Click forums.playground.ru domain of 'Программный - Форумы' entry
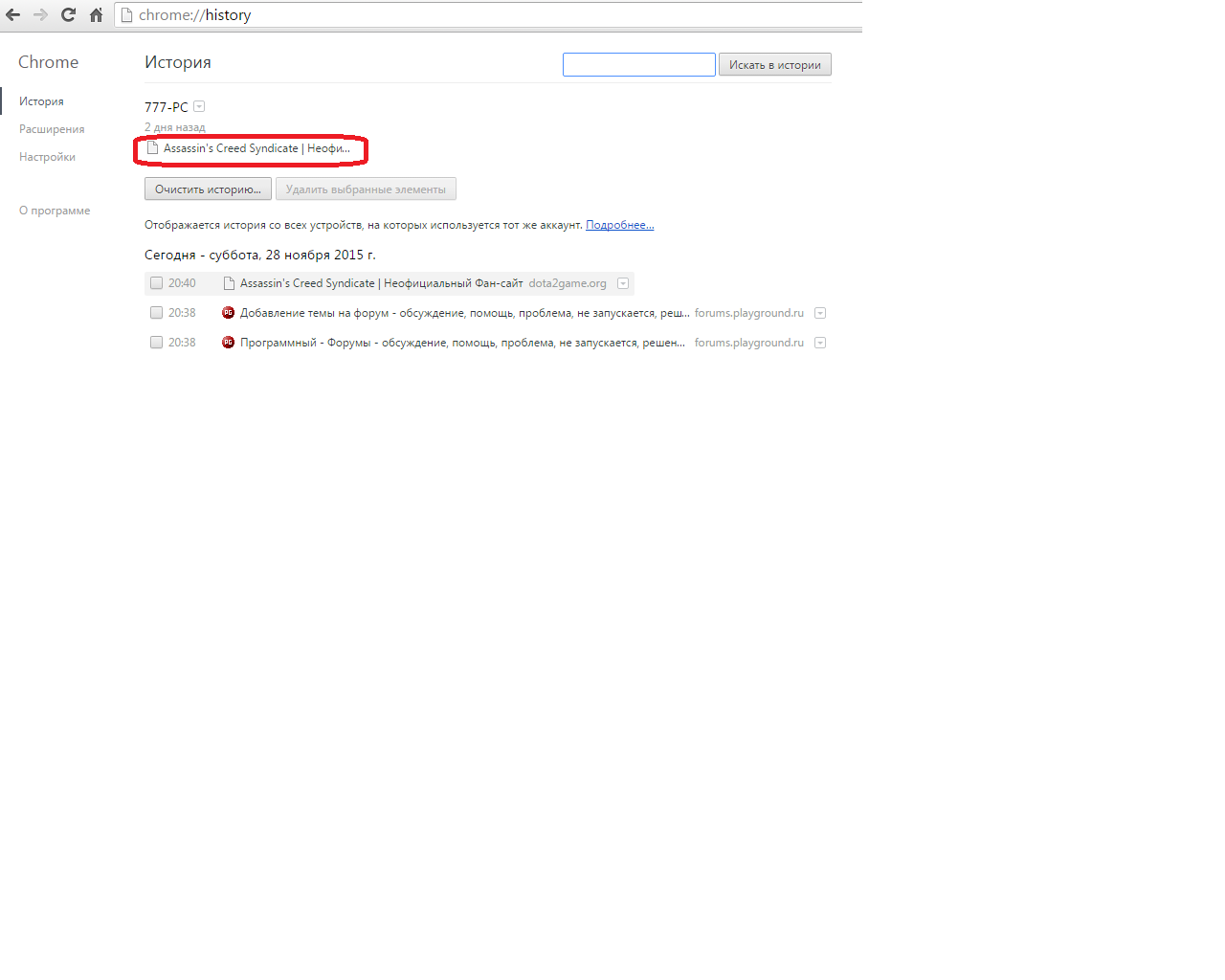The width and height of the screenshot is (1225, 980). click(x=749, y=343)
